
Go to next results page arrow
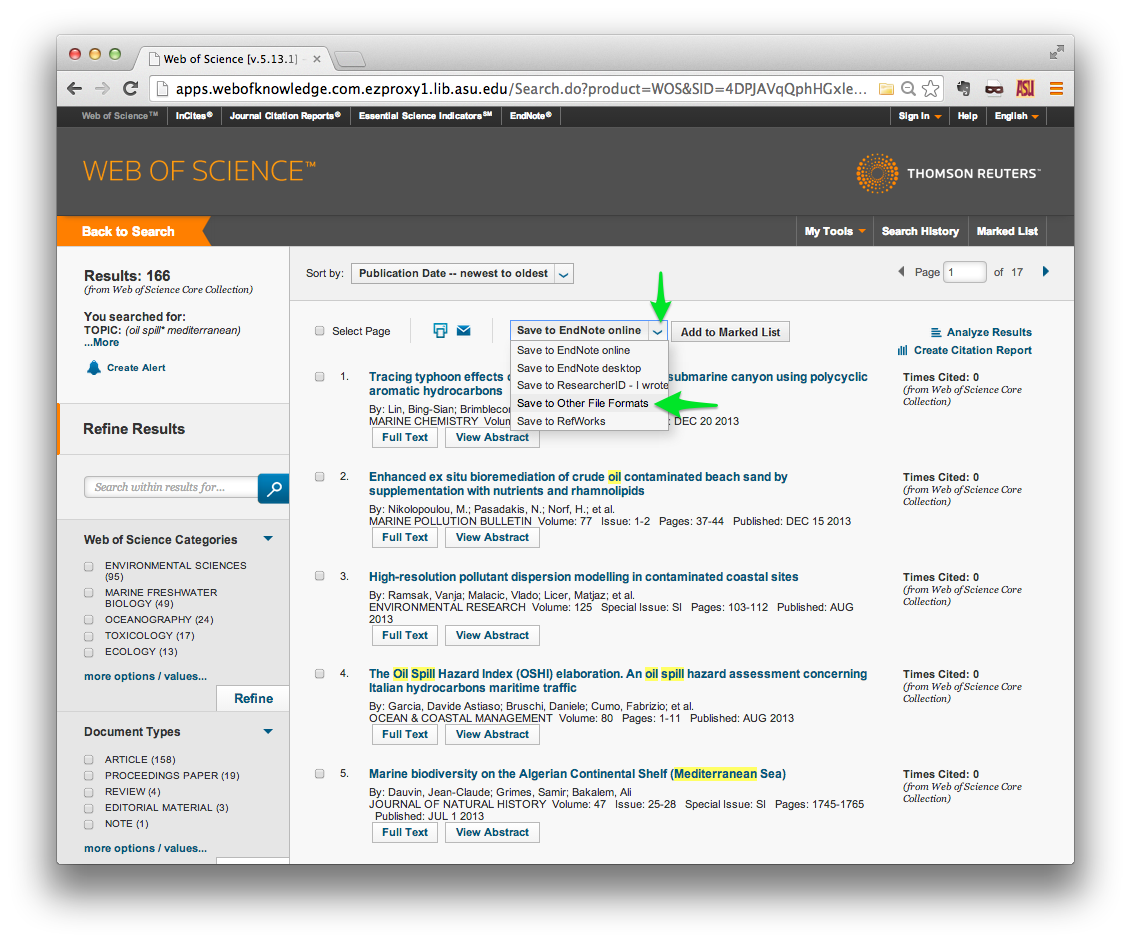tap(1046, 272)
